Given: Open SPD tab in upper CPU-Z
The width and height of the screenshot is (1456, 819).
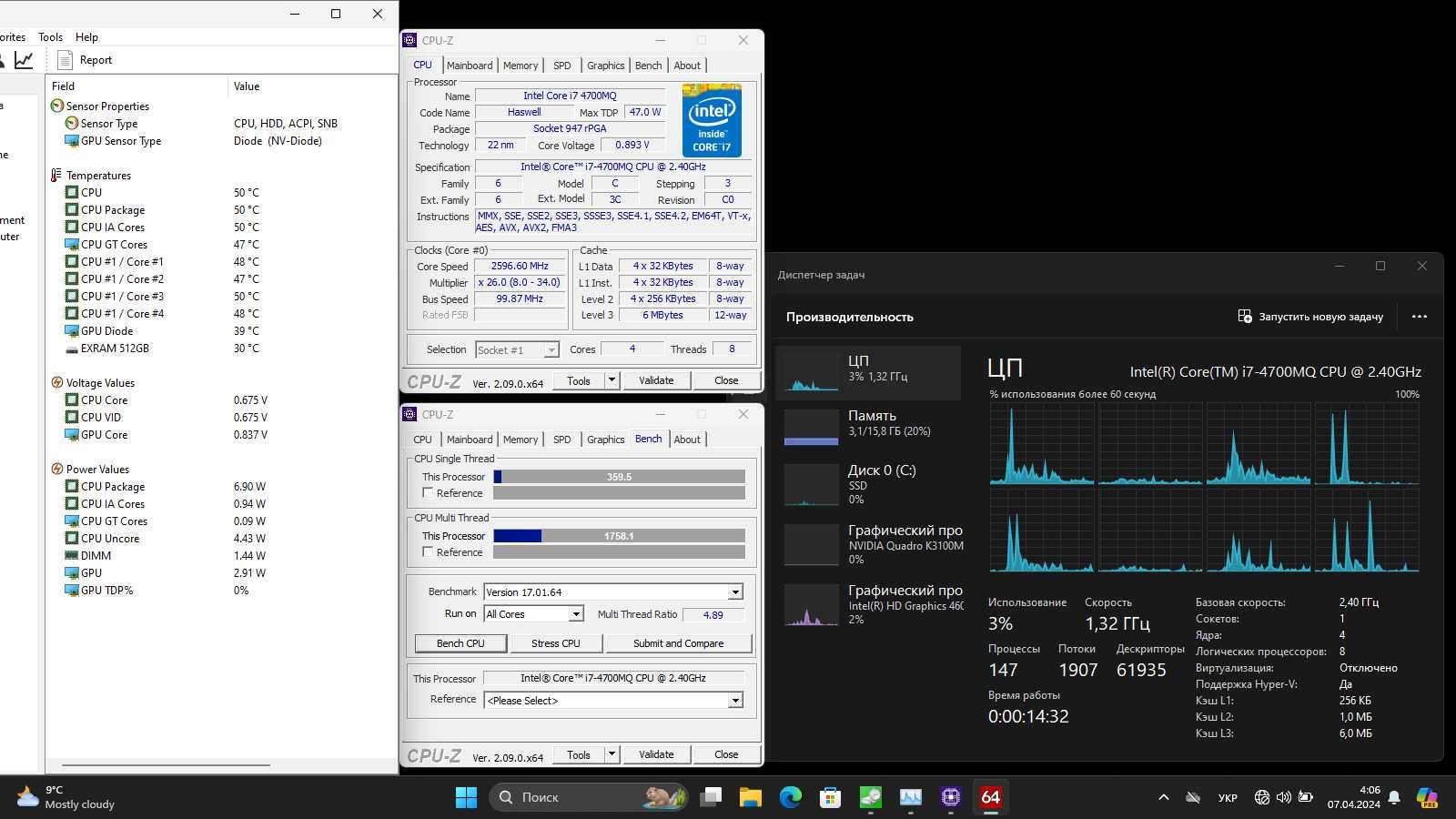Looking at the screenshot, I should (x=562, y=66).
